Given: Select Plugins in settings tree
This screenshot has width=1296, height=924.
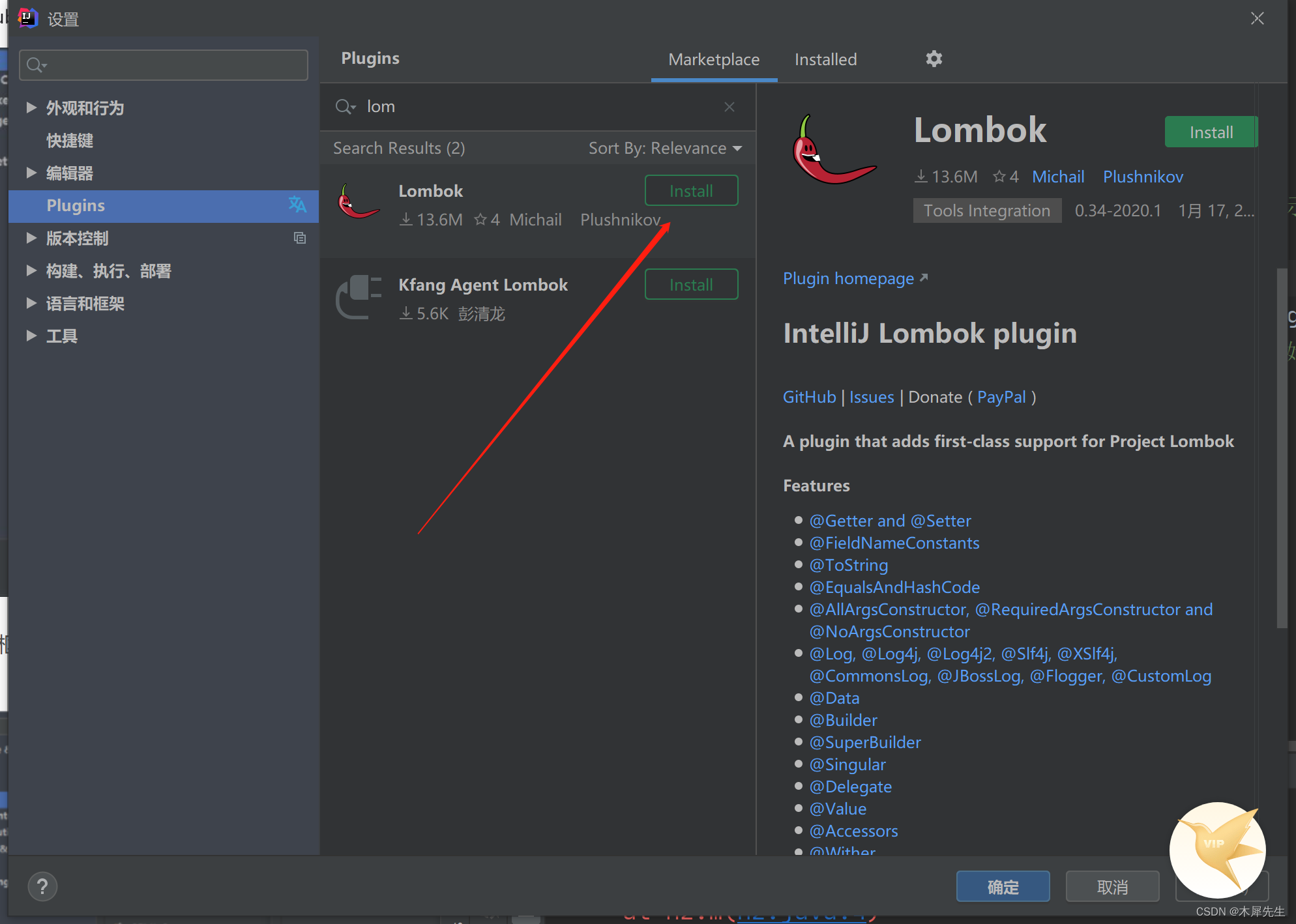Looking at the screenshot, I should [x=164, y=205].
